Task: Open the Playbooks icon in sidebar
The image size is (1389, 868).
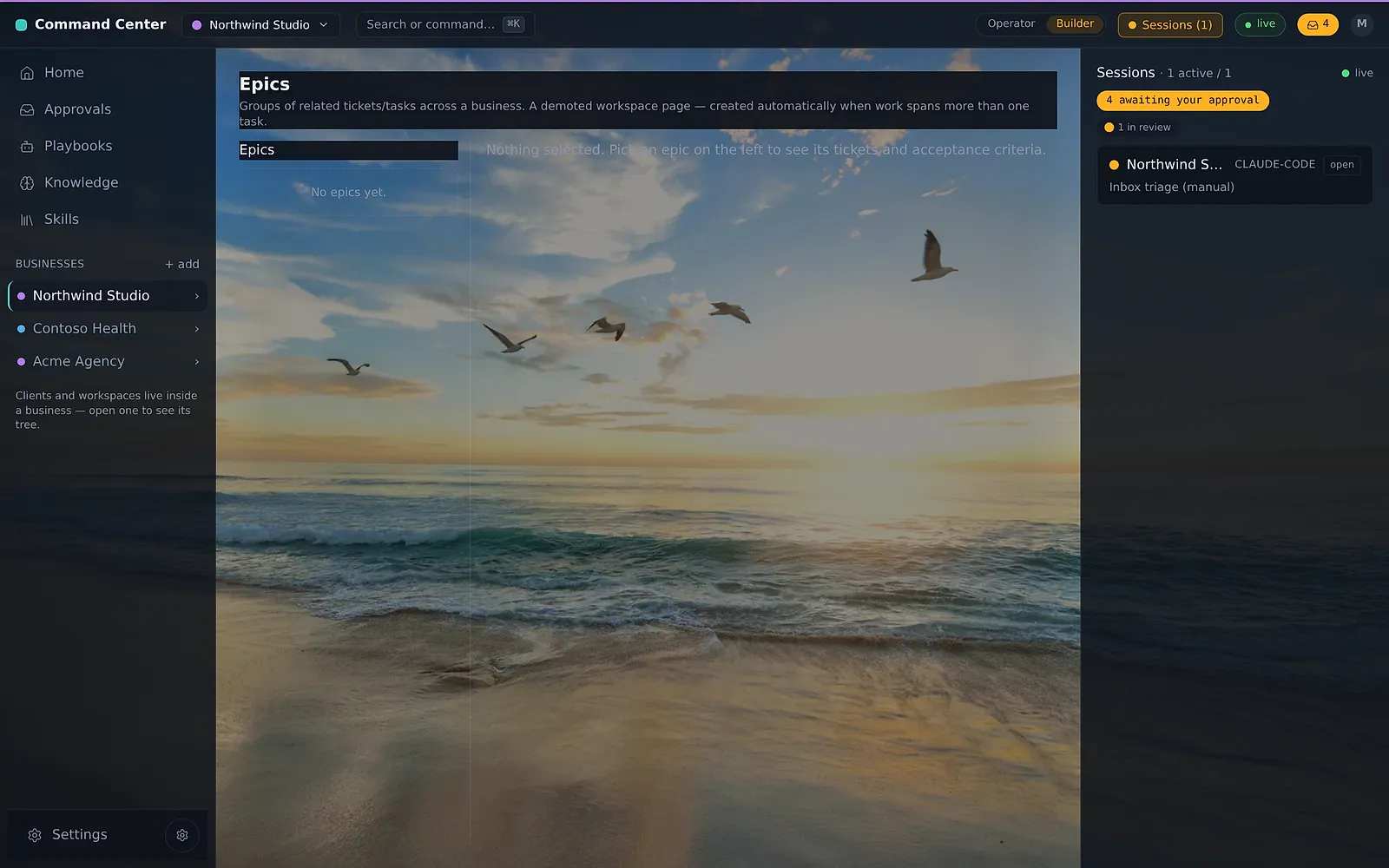Action: point(27,146)
